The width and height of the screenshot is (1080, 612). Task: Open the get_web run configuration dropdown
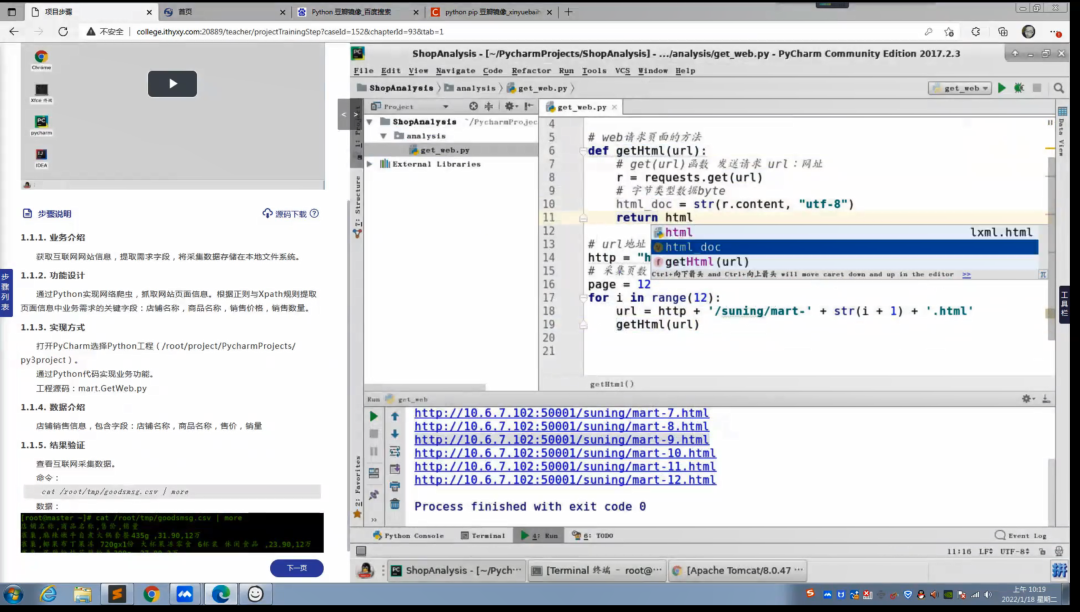coord(959,88)
